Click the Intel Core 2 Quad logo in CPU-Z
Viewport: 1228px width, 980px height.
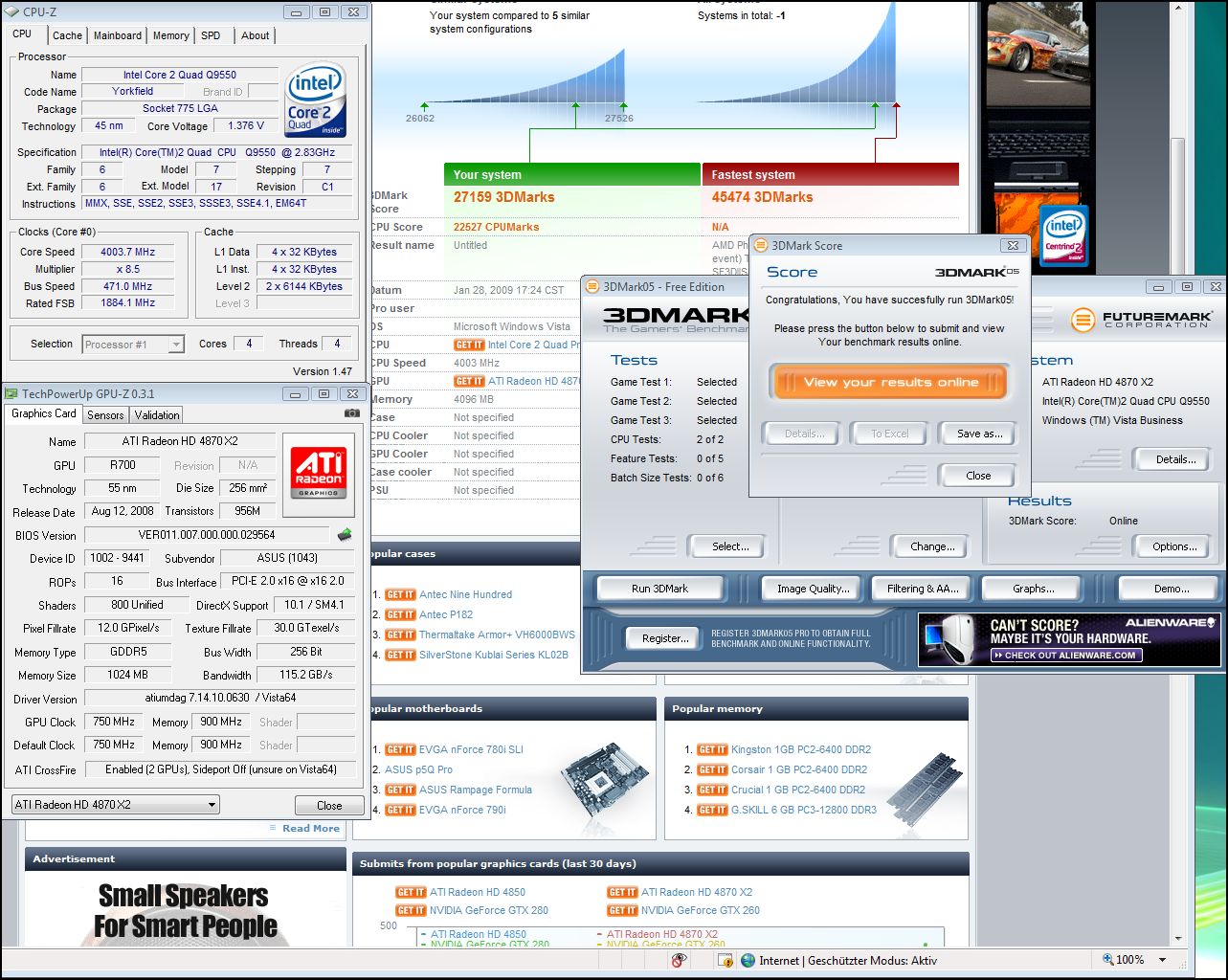[x=316, y=100]
